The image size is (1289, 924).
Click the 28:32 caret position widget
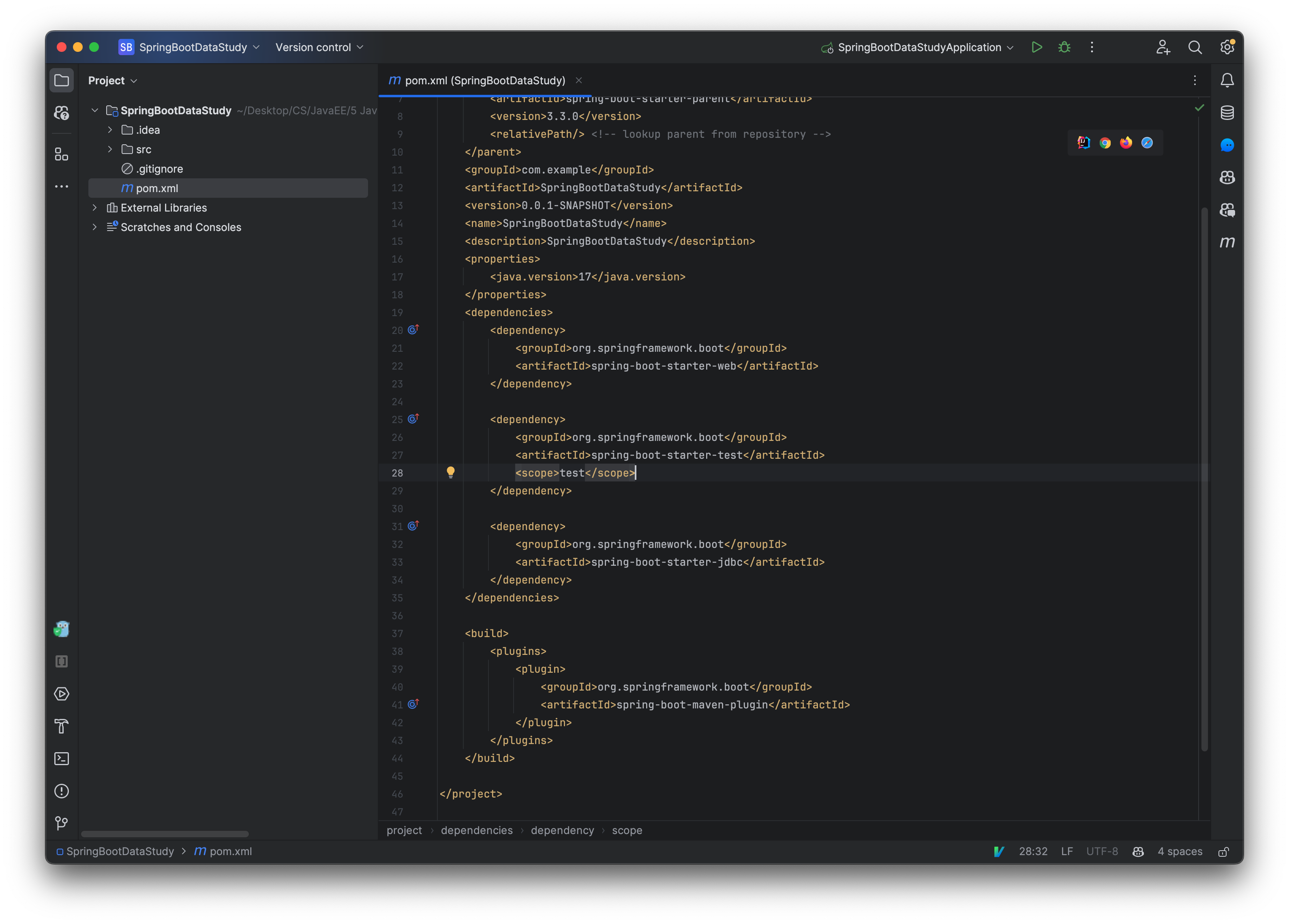click(x=1033, y=851)
